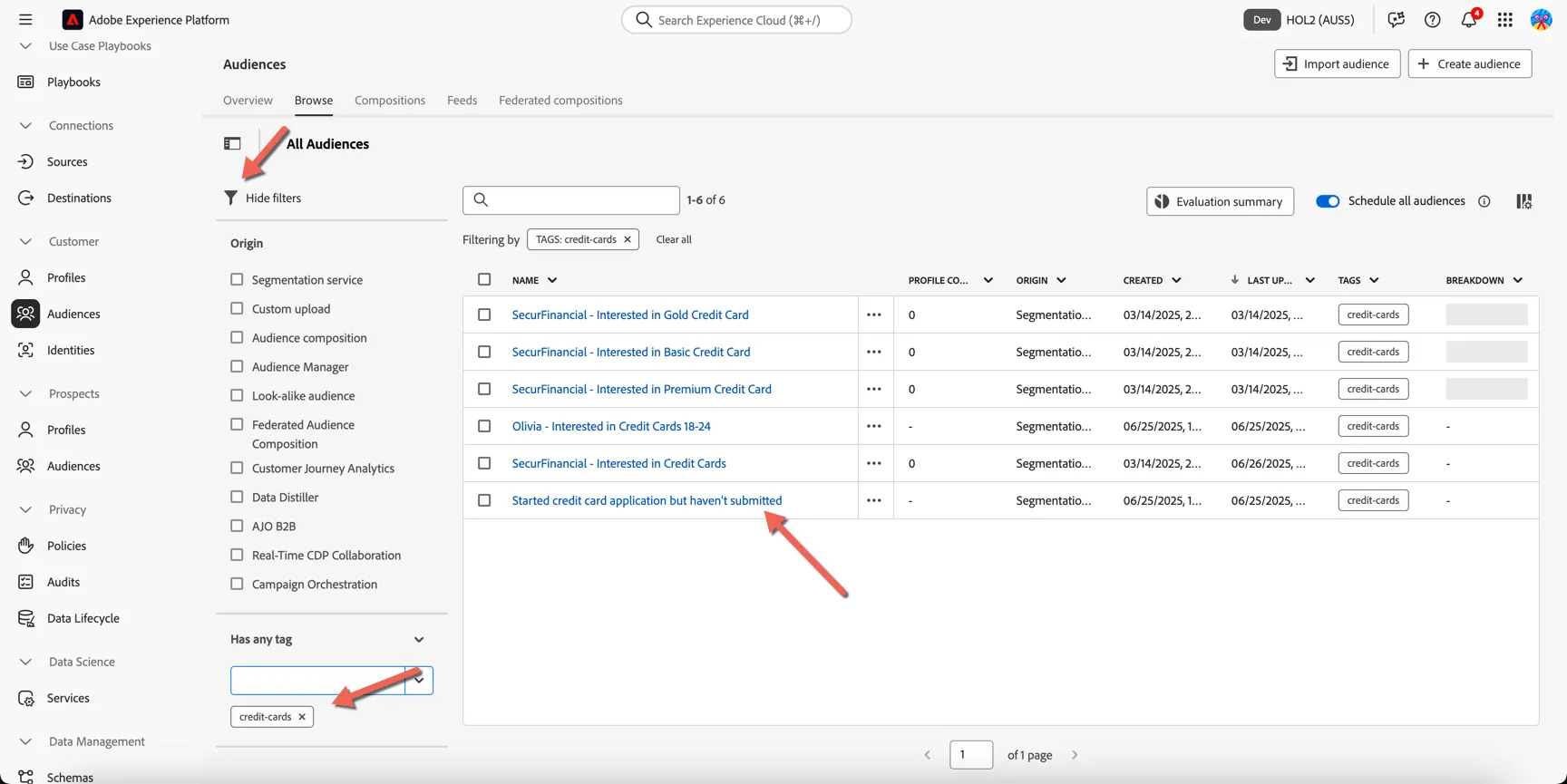Screen dimensions: 1567x784
Task: Select the SecurFinancial Basic Credit Card row checkbox
Action: (484, 352)
